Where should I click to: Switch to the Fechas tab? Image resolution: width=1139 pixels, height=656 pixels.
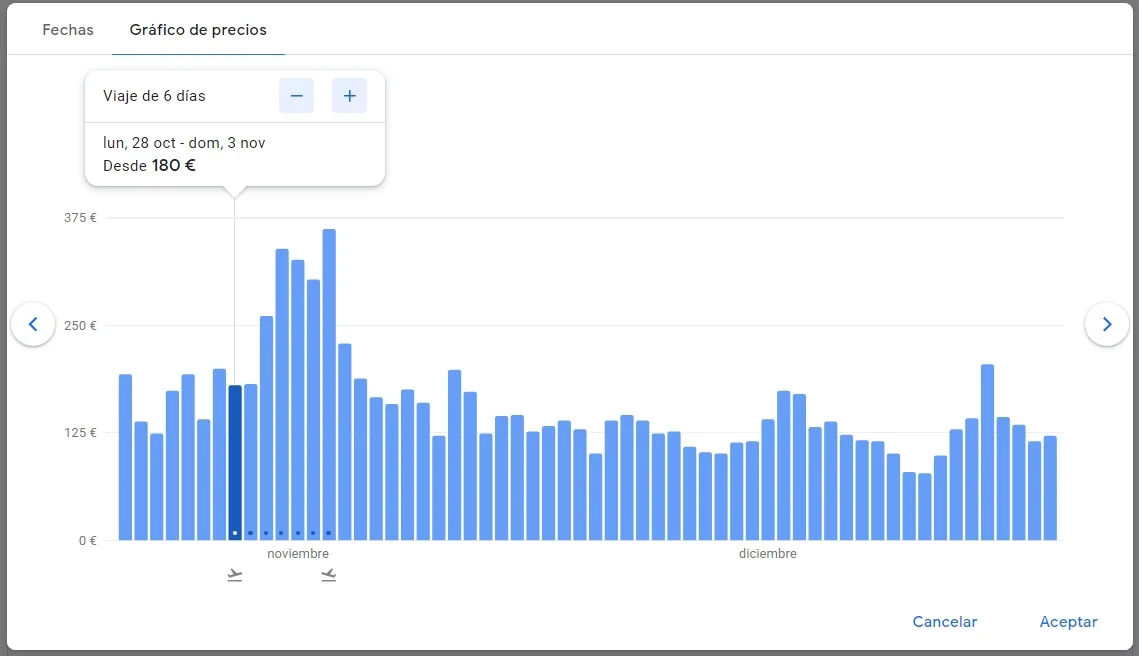[68, 30]
